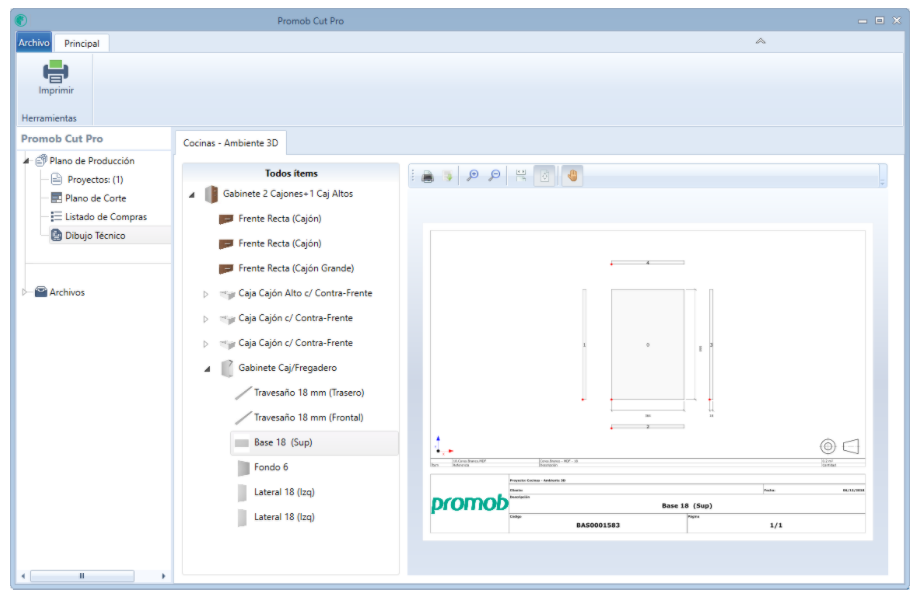Click the Listado de Compras icon
The image size is (918, 596).
(57, 217)
